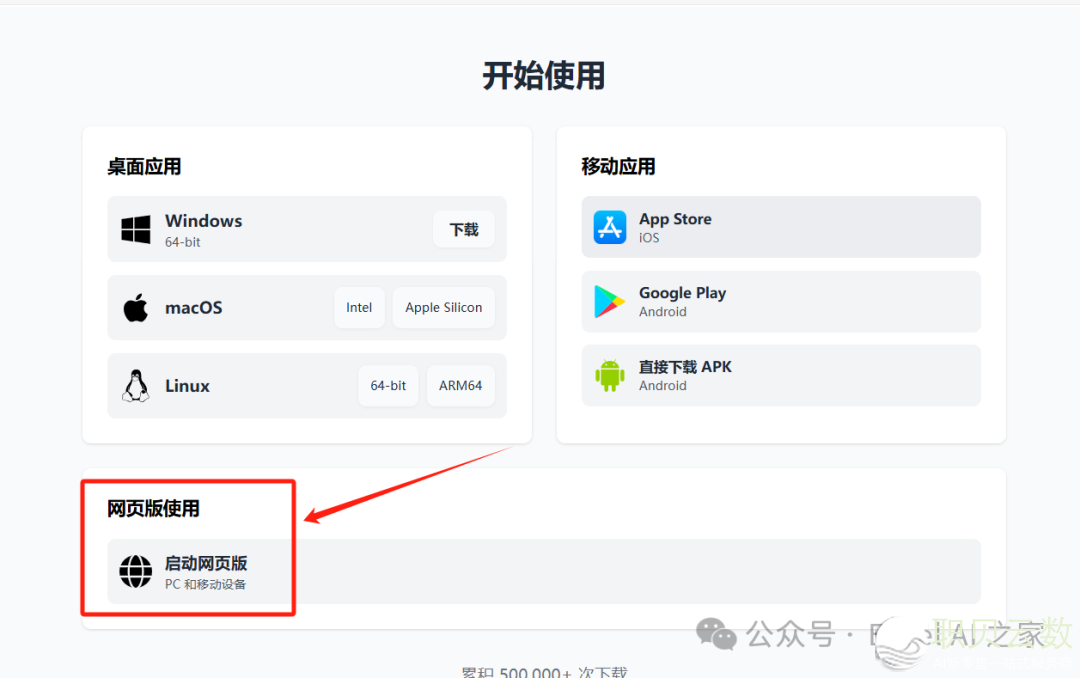1080x678 pixels.
Task: Select the Linux ARM64 download
Action: (461, 386)
